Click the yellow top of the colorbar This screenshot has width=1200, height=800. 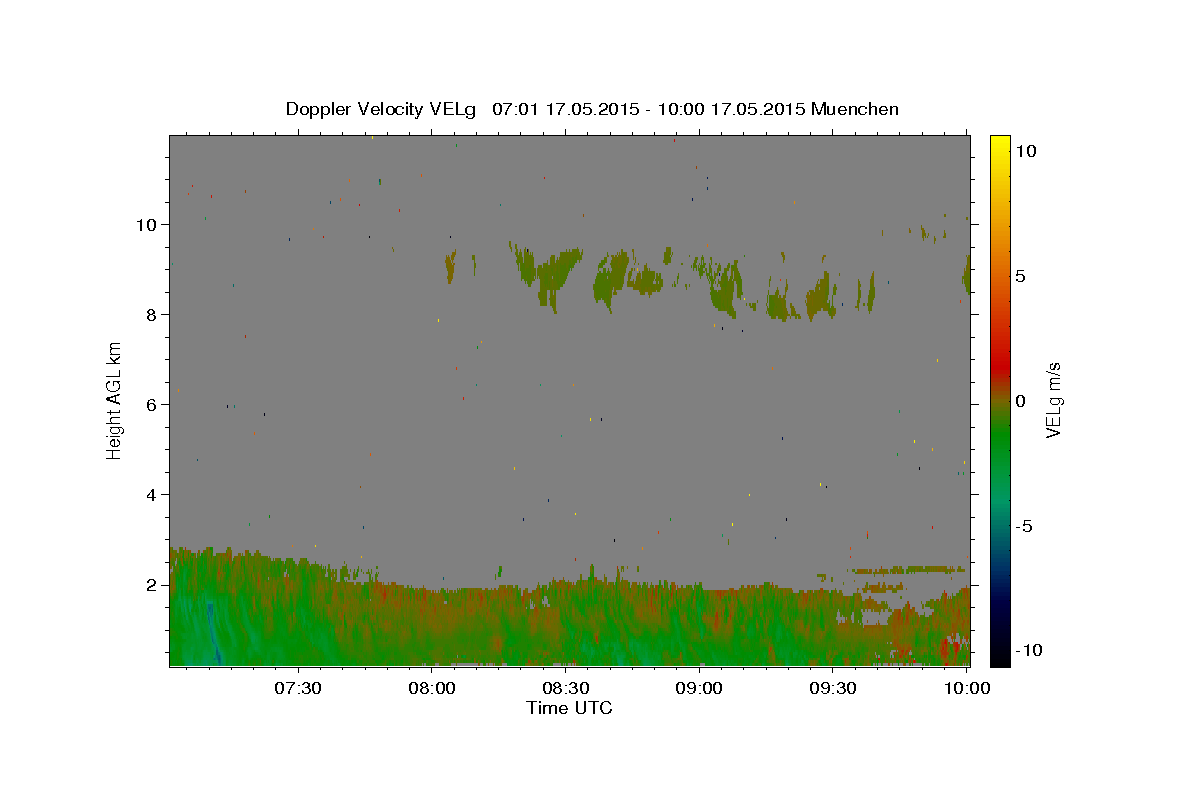pos(1000,143)
